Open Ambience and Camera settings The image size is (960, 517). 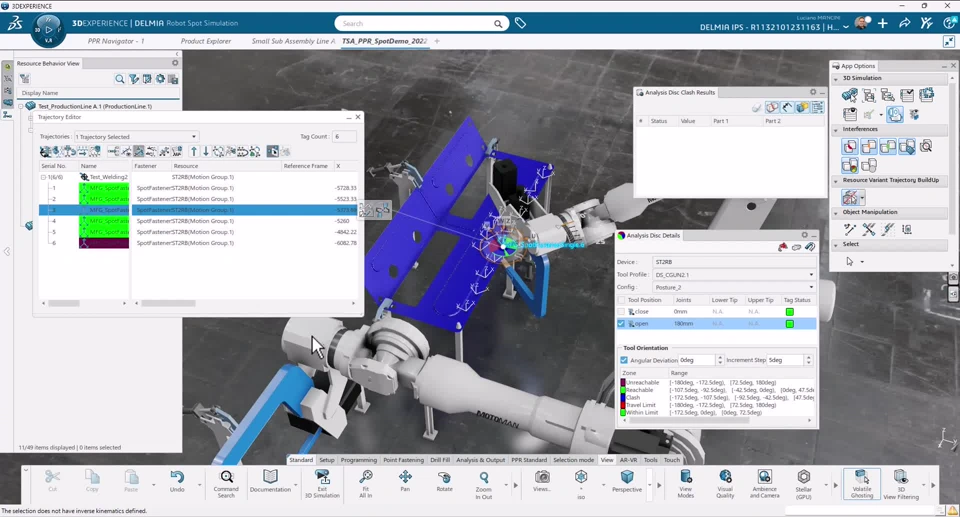pyautogui.click(x=764, y=483)
